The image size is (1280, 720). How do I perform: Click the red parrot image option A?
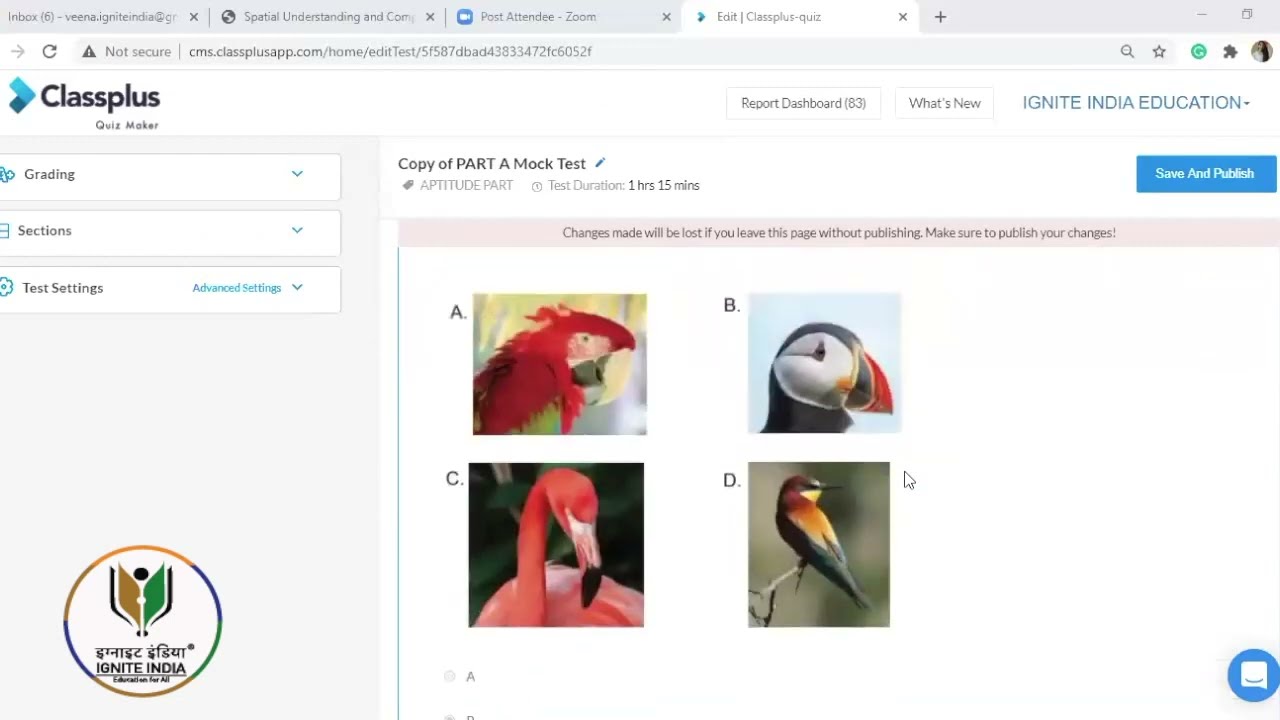tap(560, 364)
